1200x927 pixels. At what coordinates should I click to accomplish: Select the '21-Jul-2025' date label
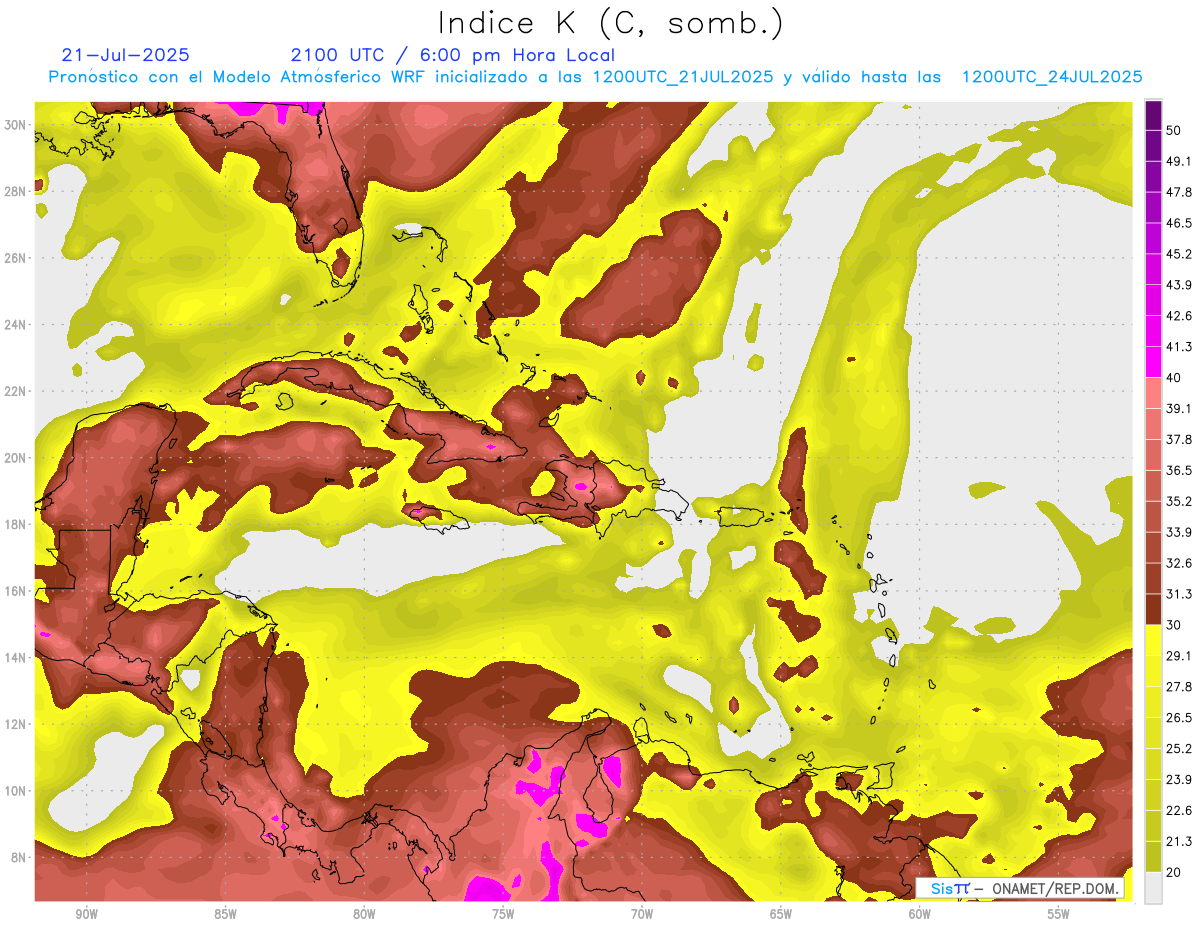coord(125,55)
